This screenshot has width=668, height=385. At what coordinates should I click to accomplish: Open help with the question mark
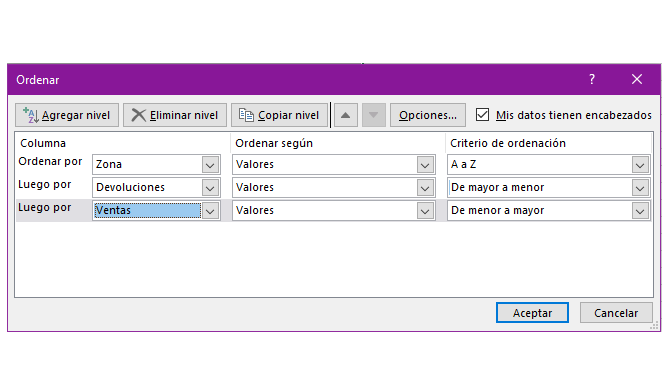592,79
